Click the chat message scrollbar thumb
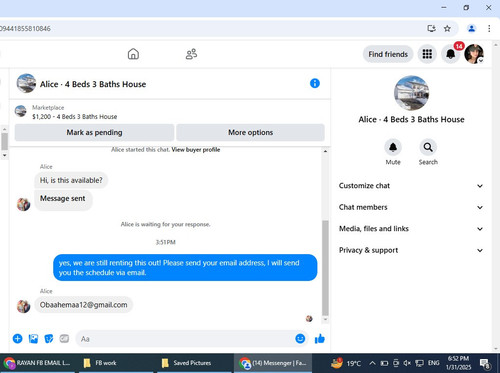The width and height of the screenshot is (500, 373). (x=325, y=268)
